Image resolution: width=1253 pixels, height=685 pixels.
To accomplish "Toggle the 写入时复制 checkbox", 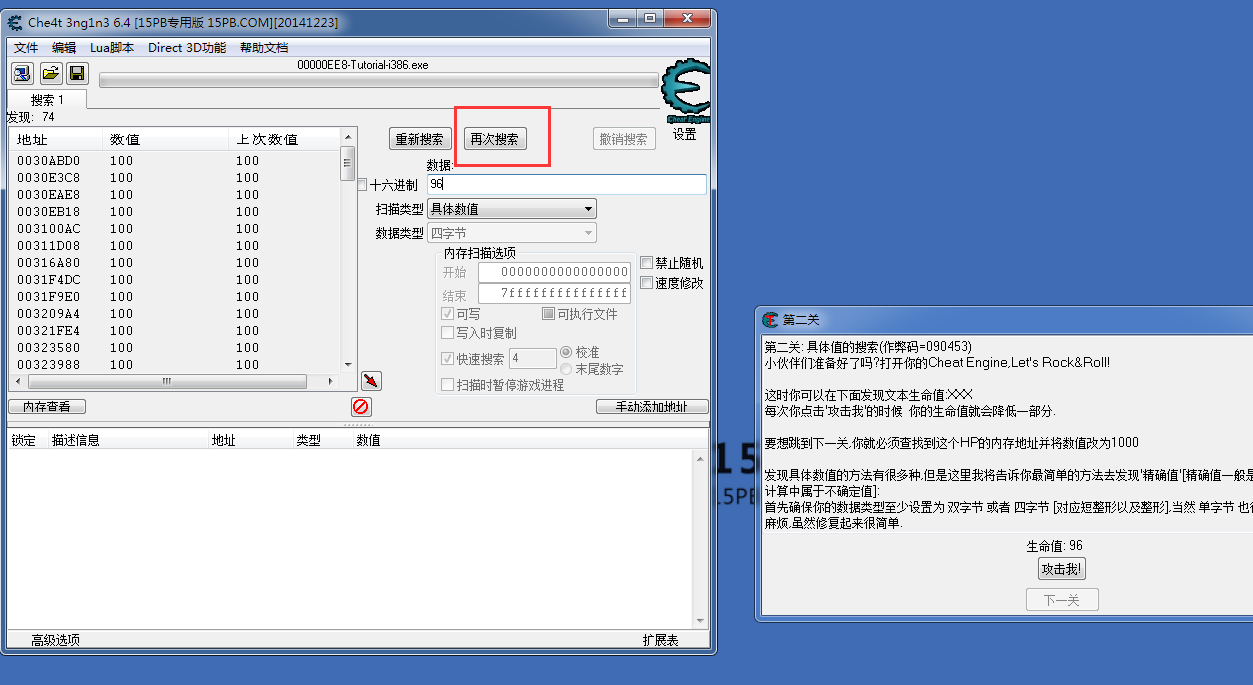I will [447, 333].
